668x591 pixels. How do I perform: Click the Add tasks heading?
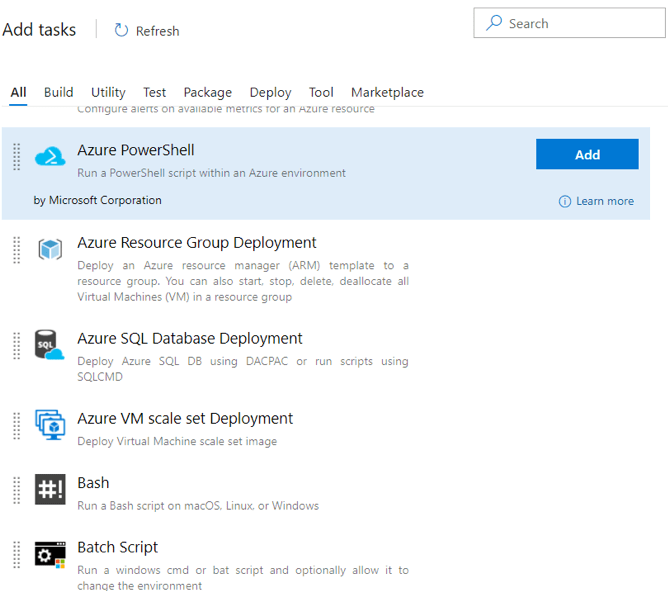click(x=39, y=30)
